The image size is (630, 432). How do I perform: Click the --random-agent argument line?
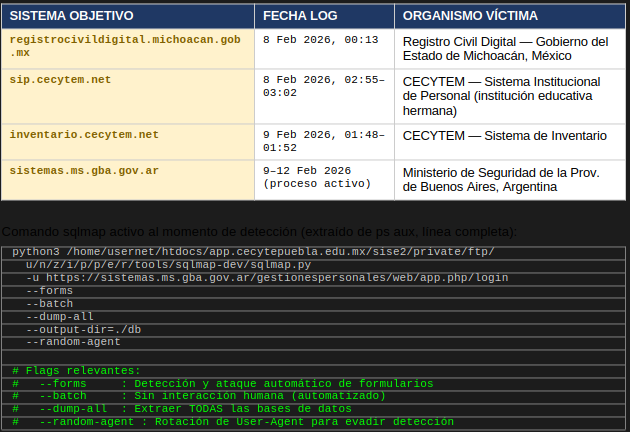pos(313,342)
